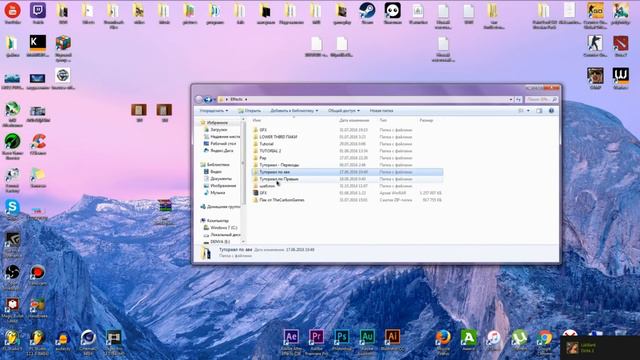
Task: Select the Туториал по Превью folder
Action: (x=347, y=179)
